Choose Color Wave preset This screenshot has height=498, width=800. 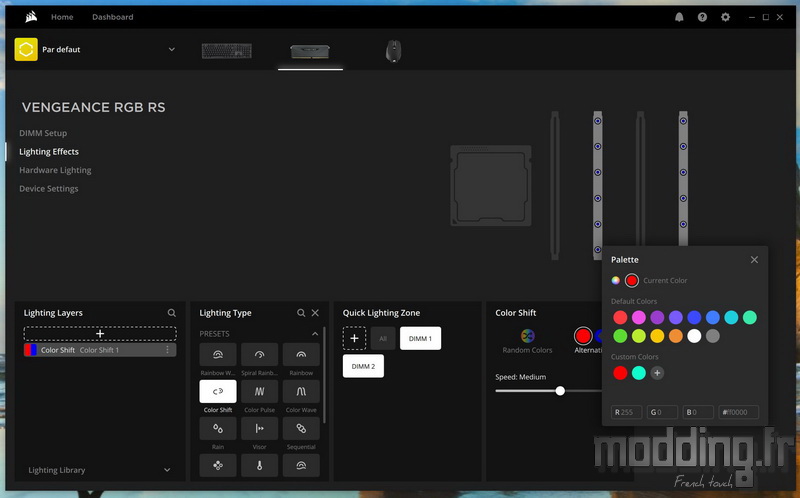click(301, 391)
